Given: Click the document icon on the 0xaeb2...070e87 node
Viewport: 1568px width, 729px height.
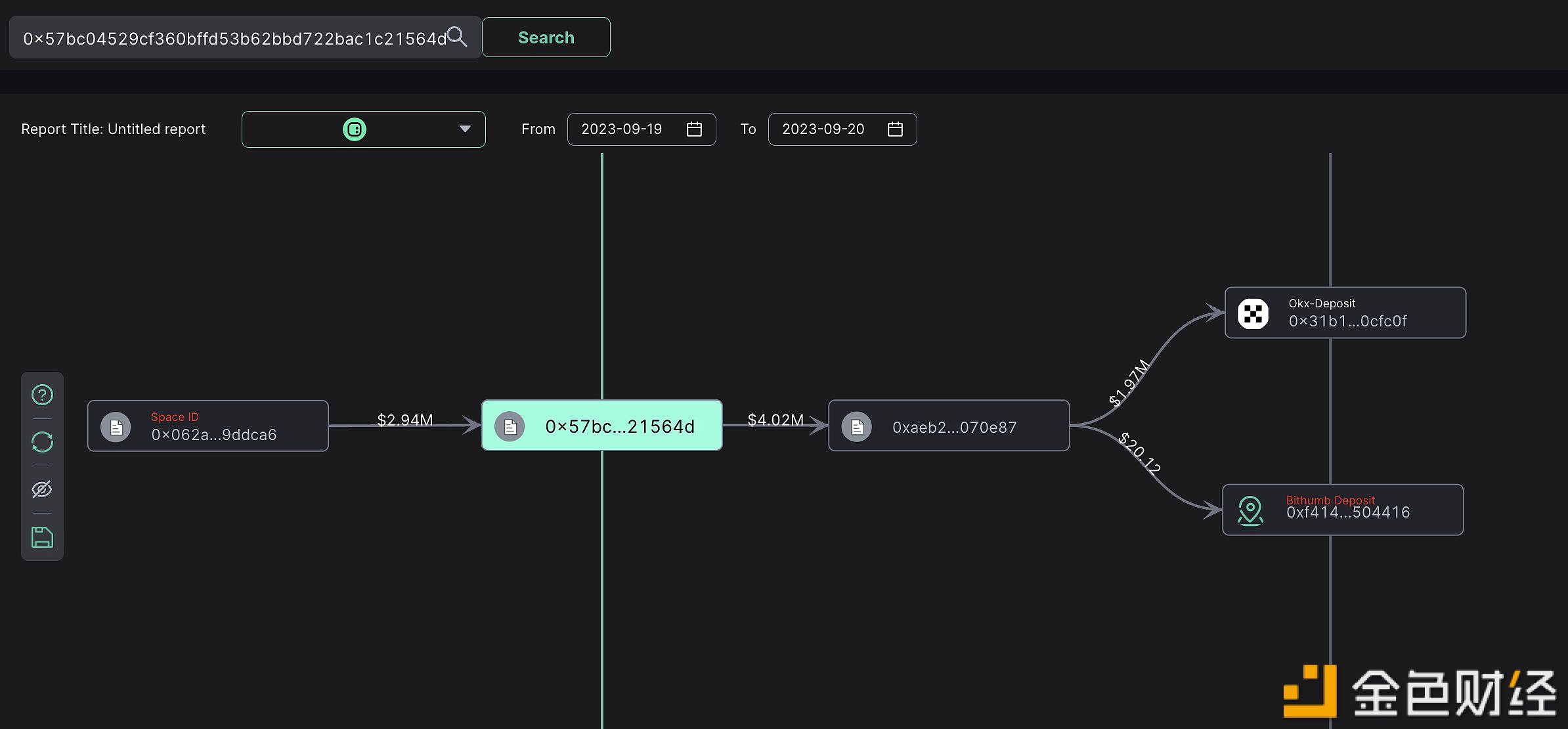Looking at the screenshot, I should point(857,427).
